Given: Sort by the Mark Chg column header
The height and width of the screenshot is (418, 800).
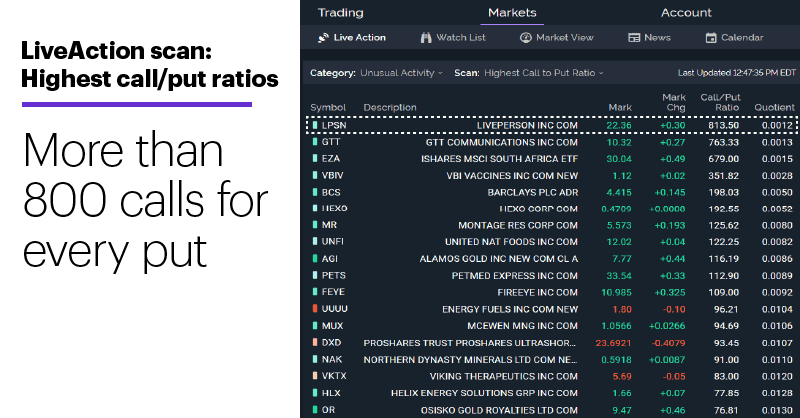Looking at the screenshot, I should [674, 102].
